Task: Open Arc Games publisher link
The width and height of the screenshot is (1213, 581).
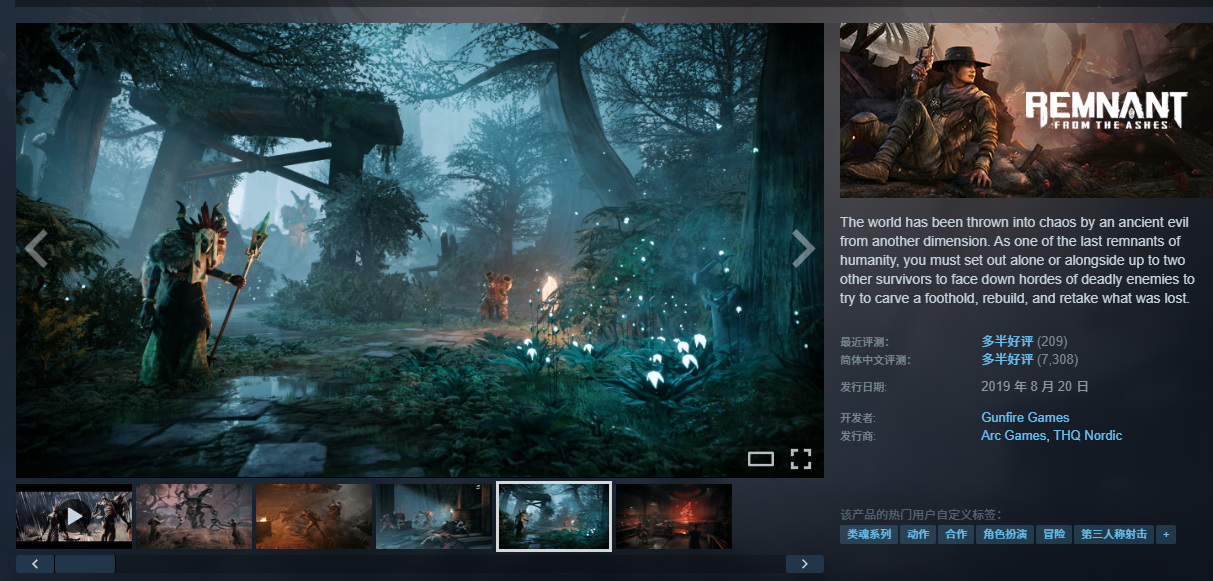Action: pyautogui.click(x=1013, y=436)
